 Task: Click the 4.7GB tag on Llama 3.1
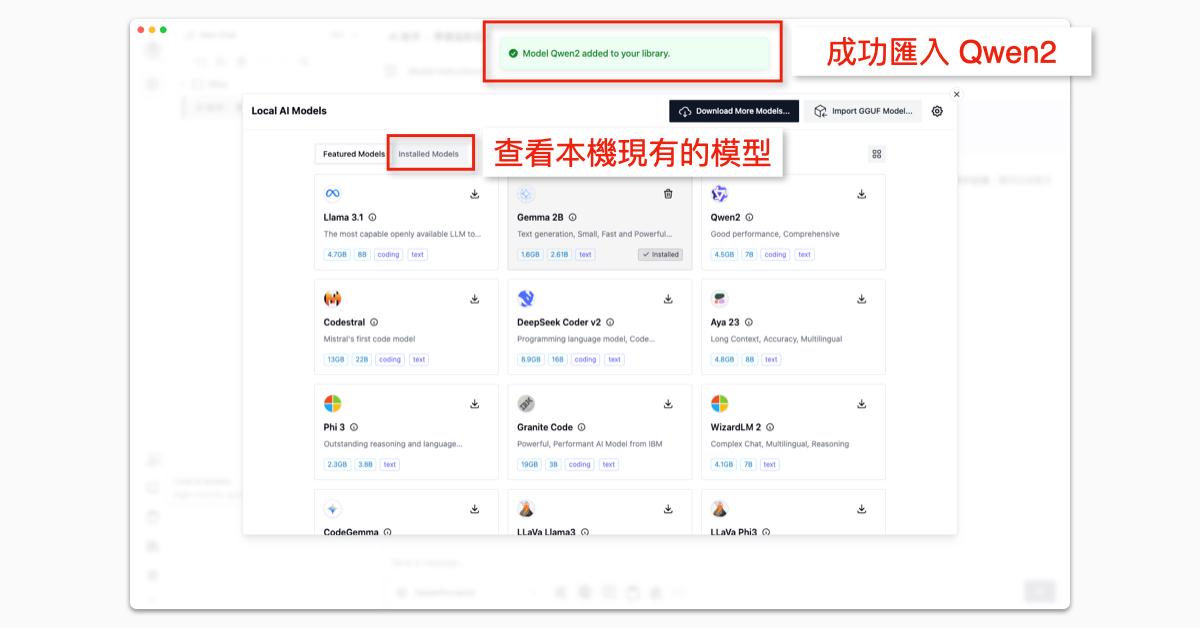[336, 255]
